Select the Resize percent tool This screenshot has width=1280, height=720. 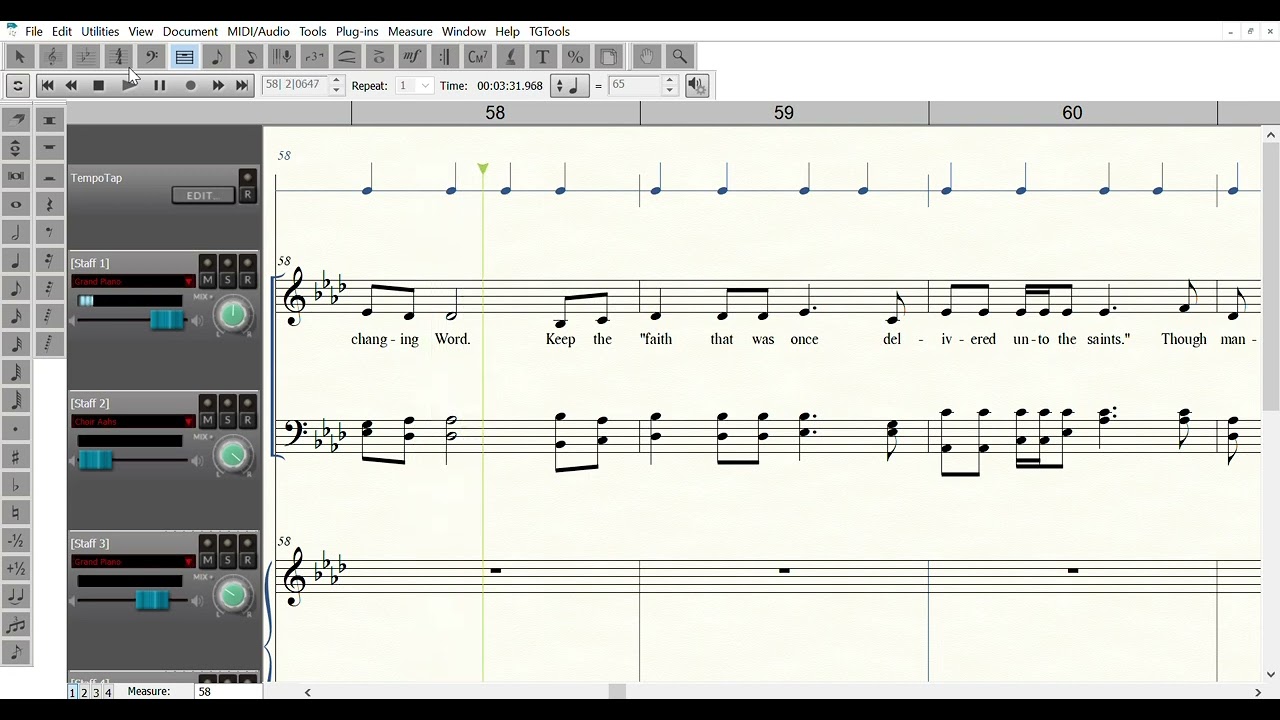(575, 57)
